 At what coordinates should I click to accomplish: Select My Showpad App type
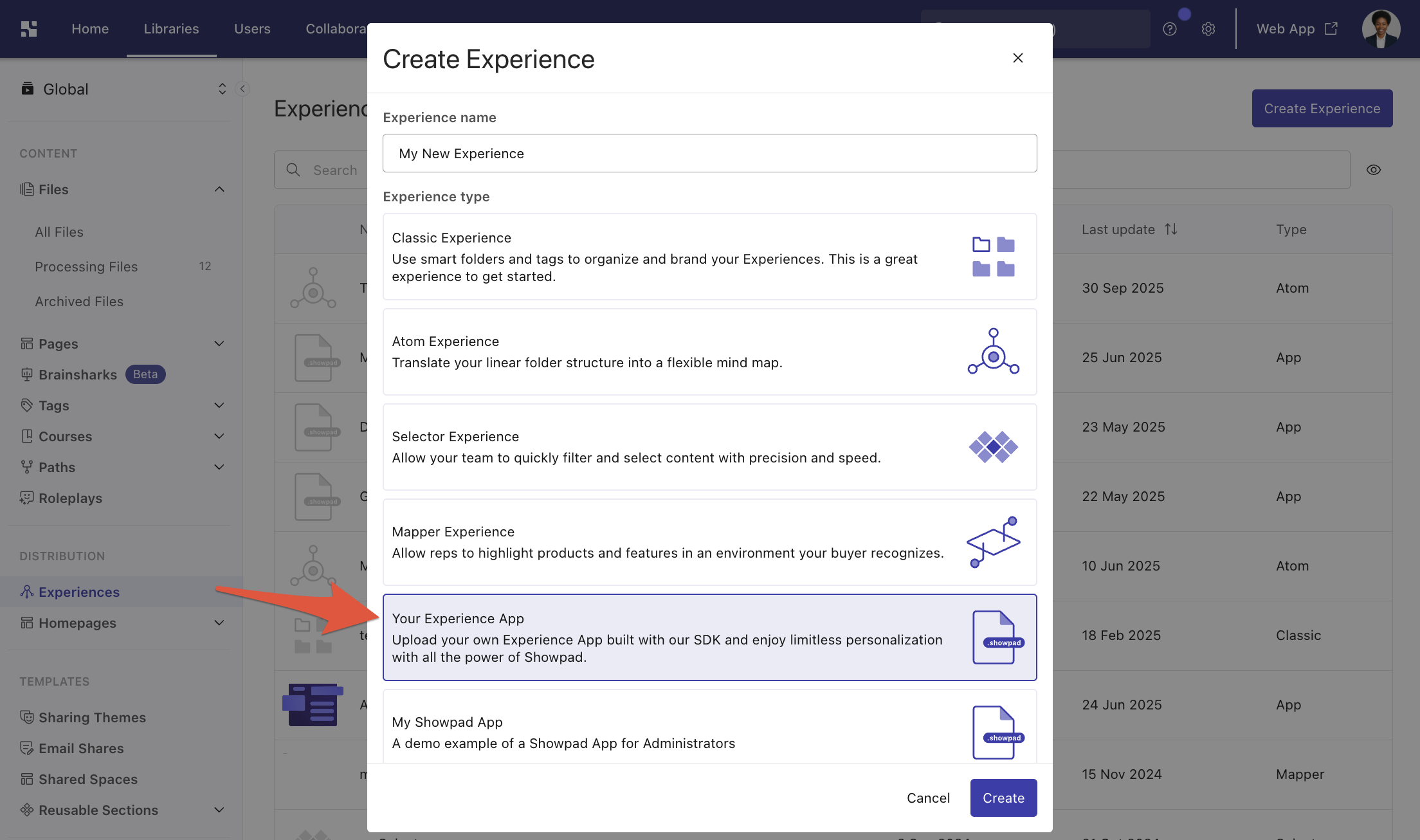coord(709,727)
